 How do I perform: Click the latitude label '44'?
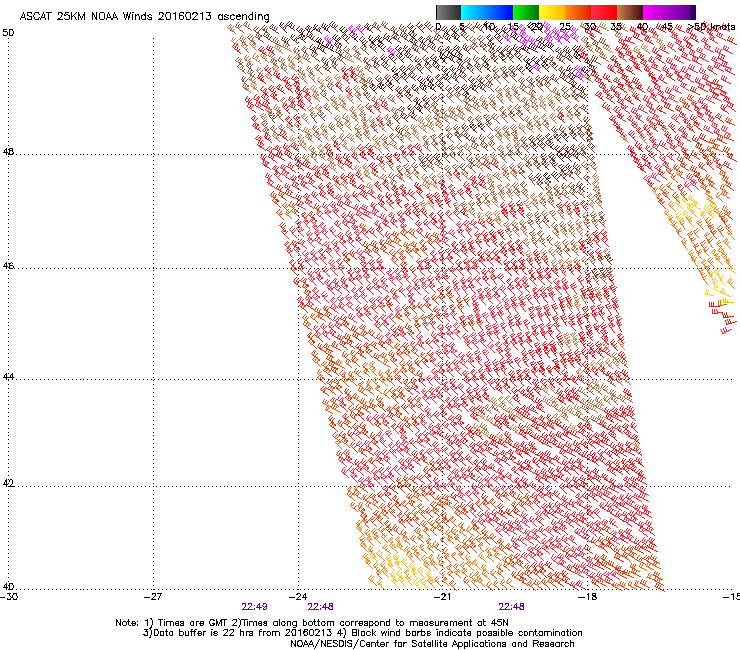(x=8, y=377)
